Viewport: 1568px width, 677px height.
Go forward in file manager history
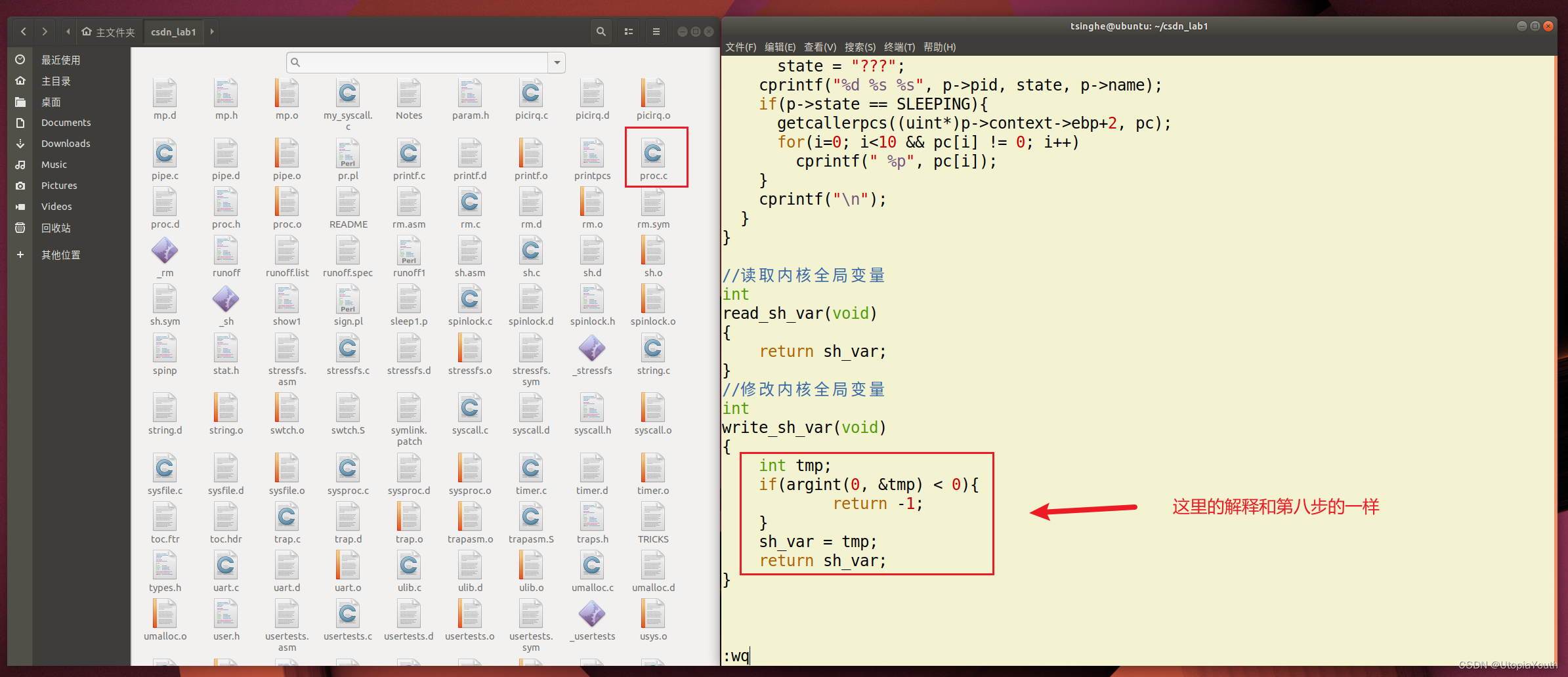[45, 31]
